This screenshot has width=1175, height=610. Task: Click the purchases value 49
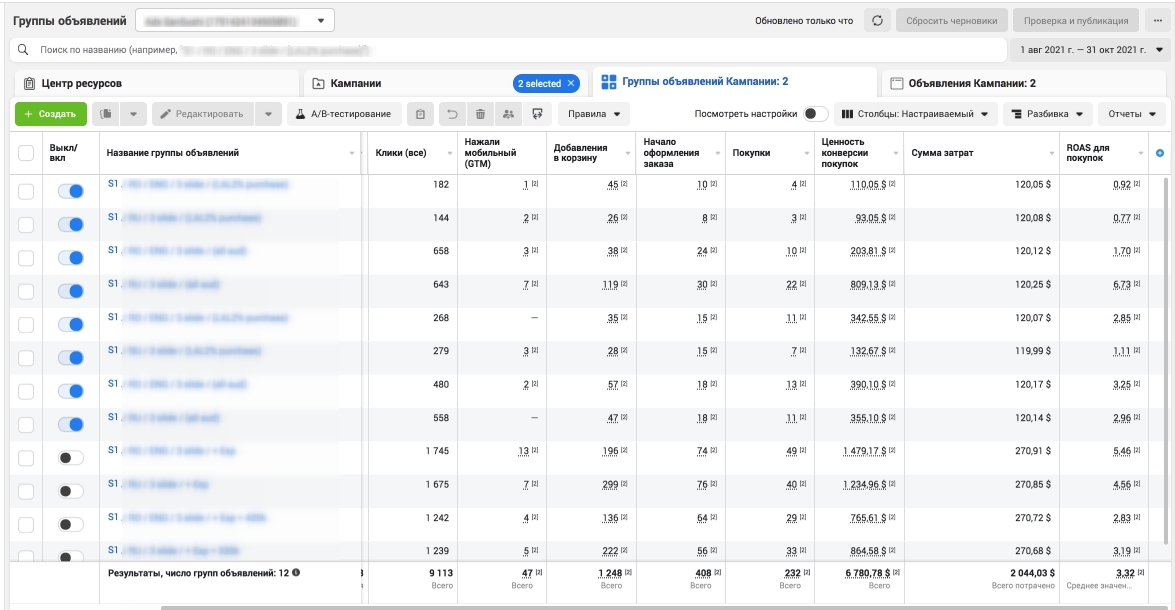pyautogui.click(x=791, y=451)
